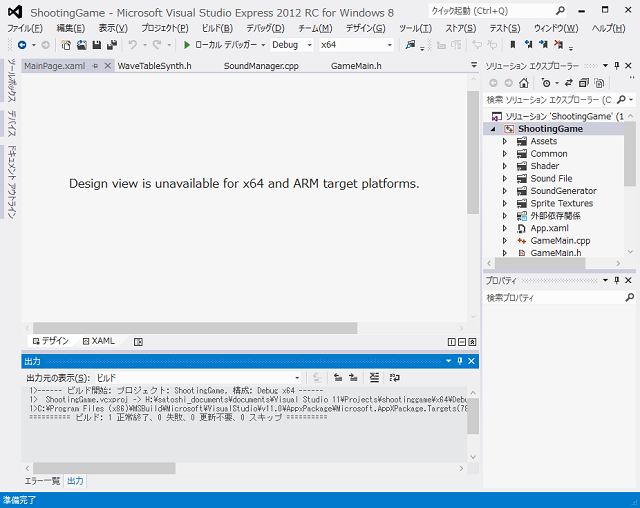Switch to the WaveTableSynth.h tab

point(154,66)
